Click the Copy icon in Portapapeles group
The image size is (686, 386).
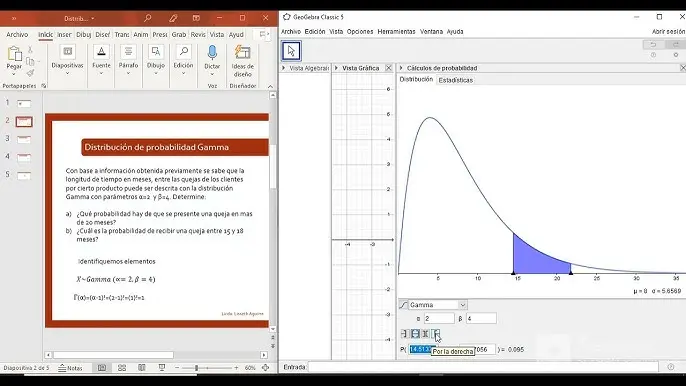click(30, 61)
